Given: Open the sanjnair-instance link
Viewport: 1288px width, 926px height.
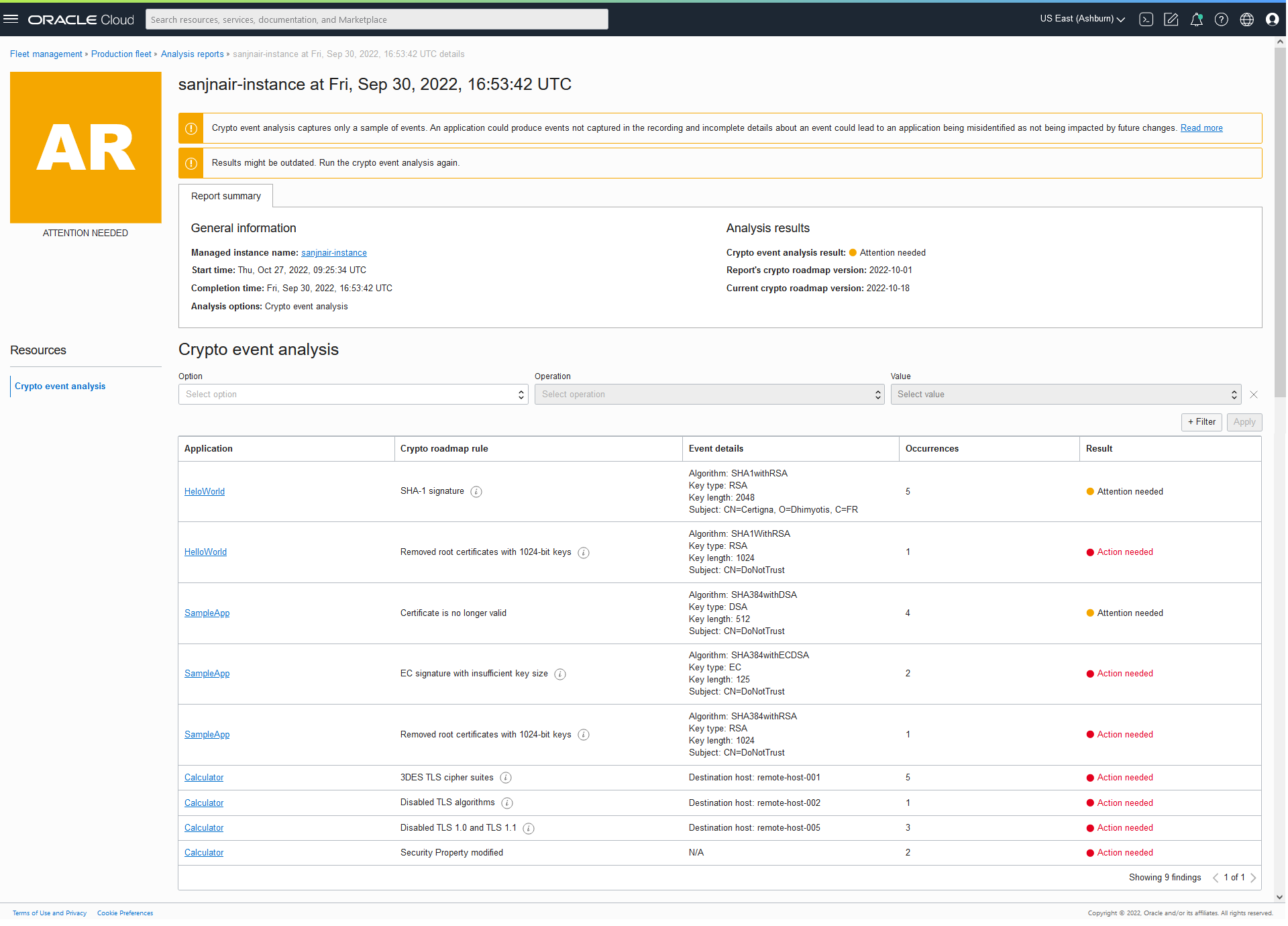Looking at the screenshot, I should (x=333, y=252).
